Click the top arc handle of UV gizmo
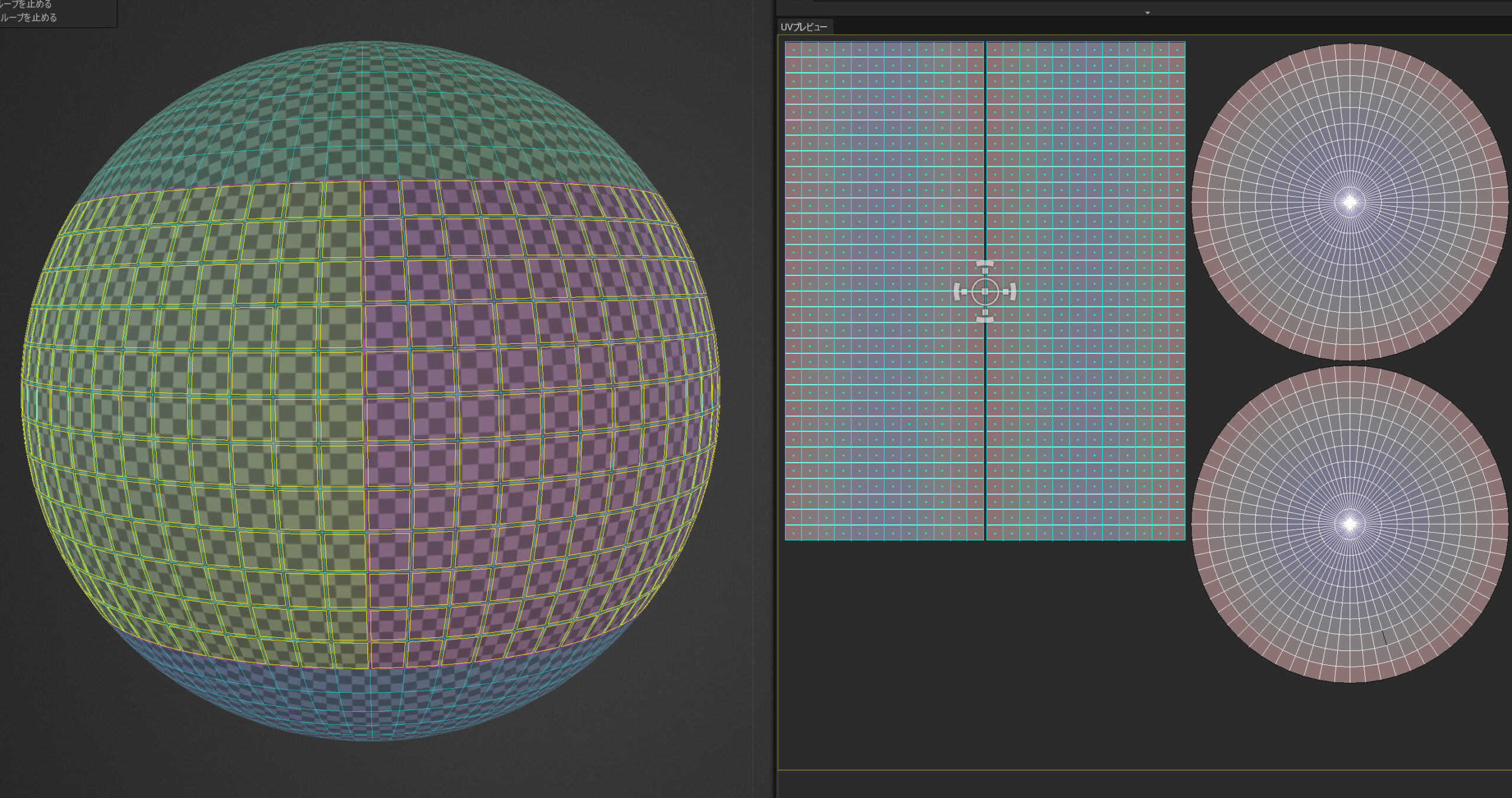Viewport: 1512px width, 798px height. tap(985, 263)
